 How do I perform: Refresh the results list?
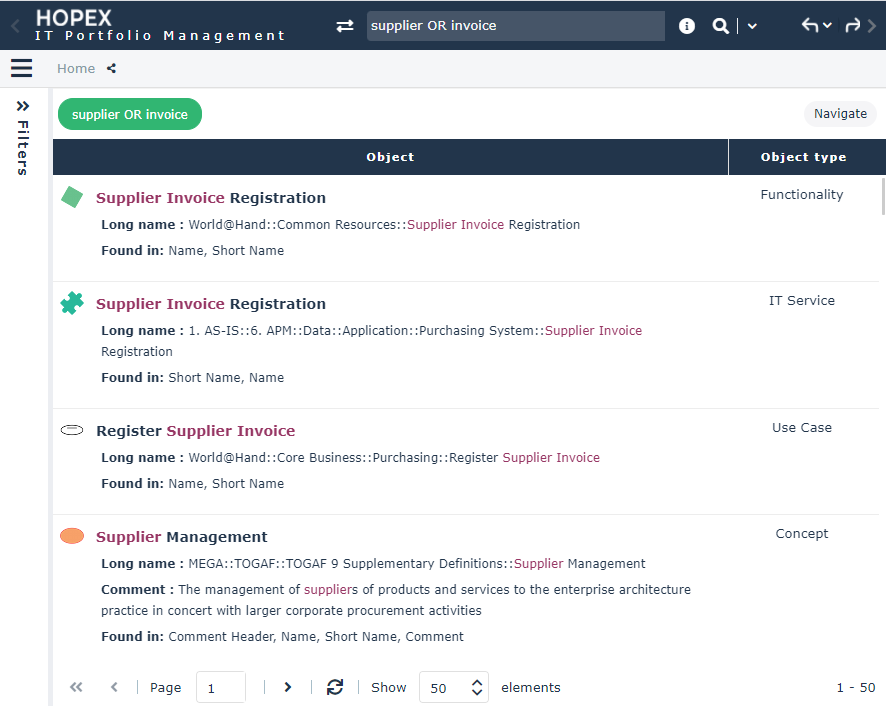click(335, 687)
